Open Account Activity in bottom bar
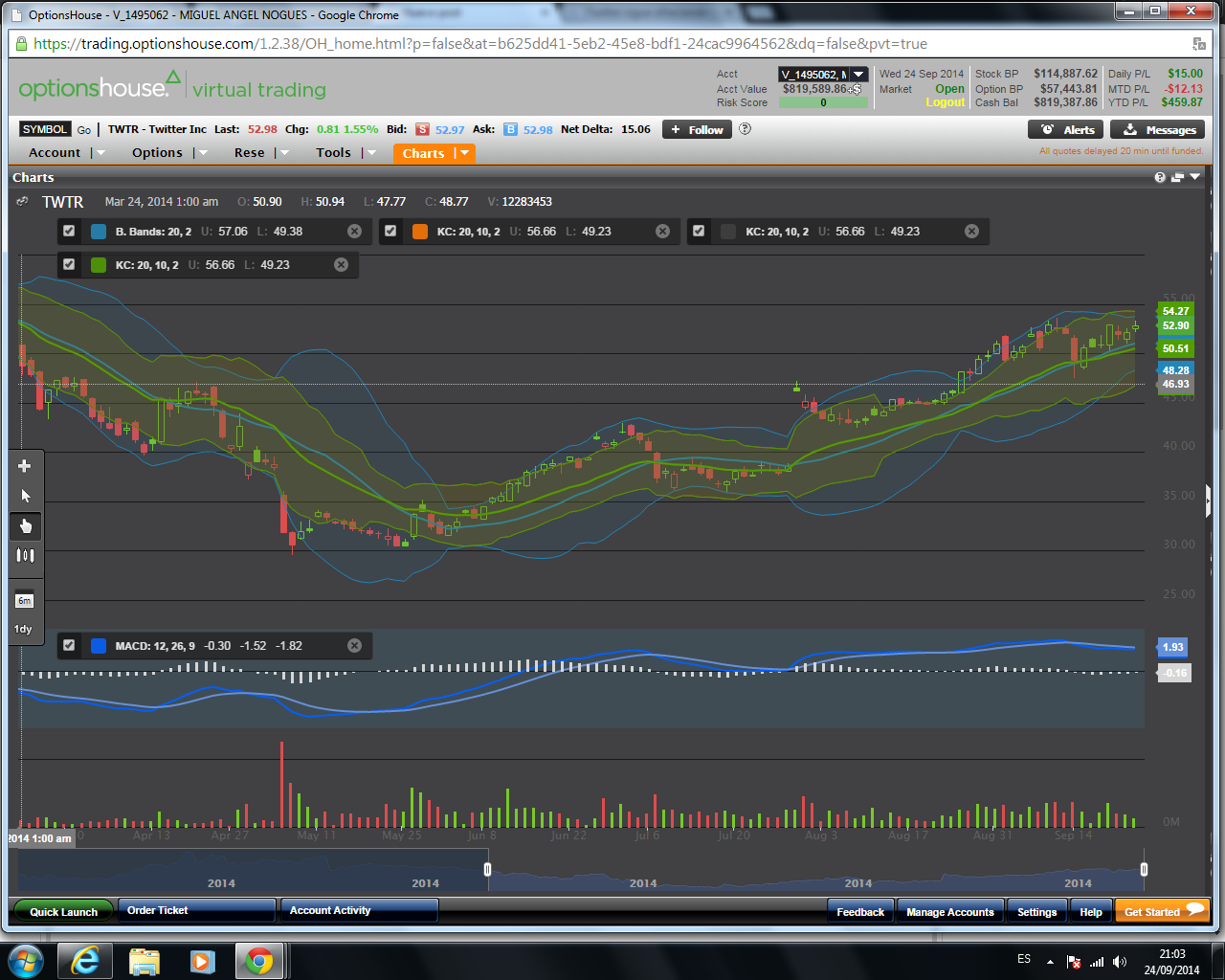This screenshot has height=980, width=1225. tap(359, 910)
